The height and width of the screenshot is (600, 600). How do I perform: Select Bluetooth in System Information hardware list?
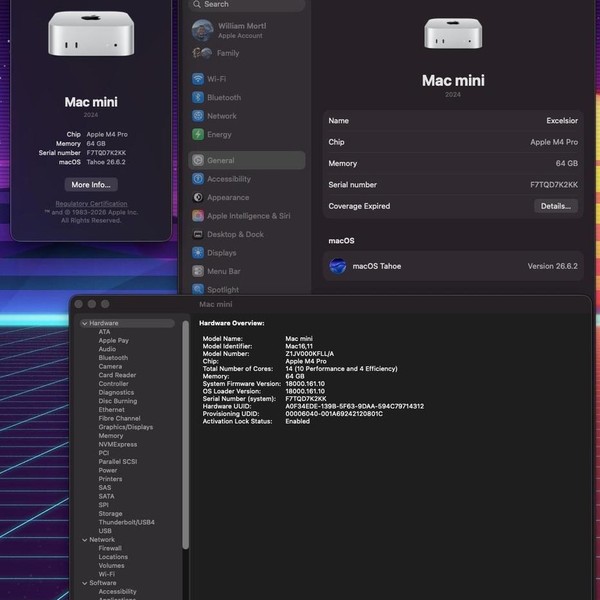[x=113, y=358]
